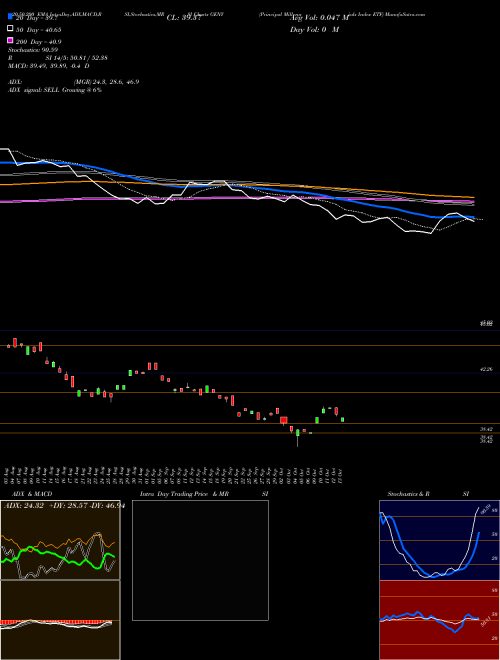Click the 'ADX signal: SELL' text
500x660 pixels.
coord(34,90)
